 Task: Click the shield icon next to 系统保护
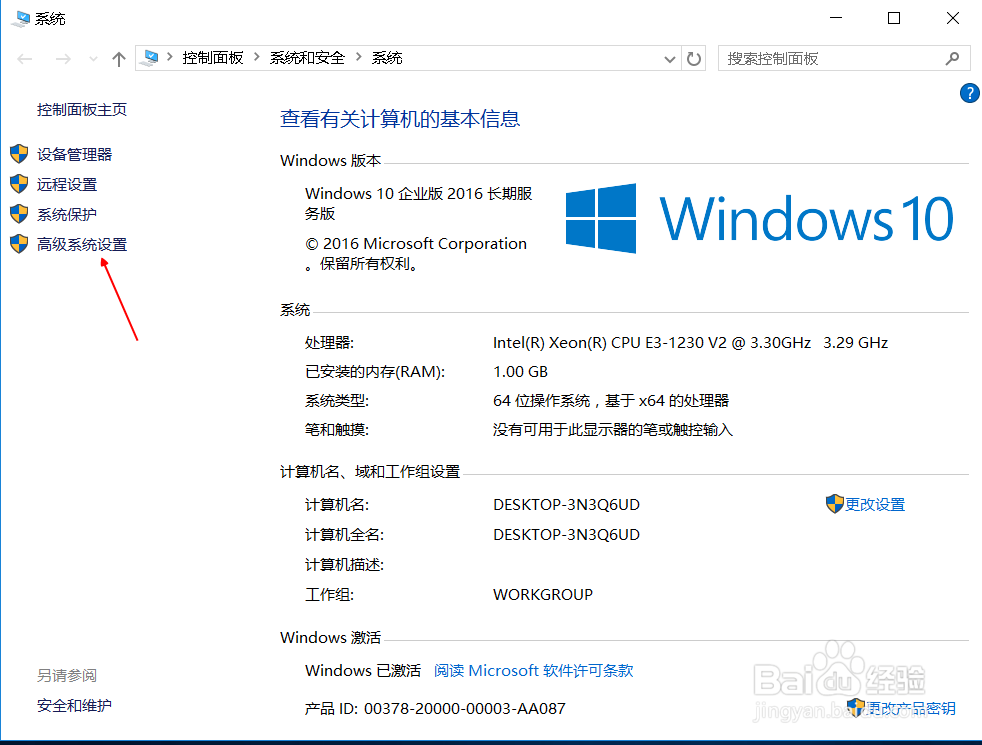(x=18, y=214)
